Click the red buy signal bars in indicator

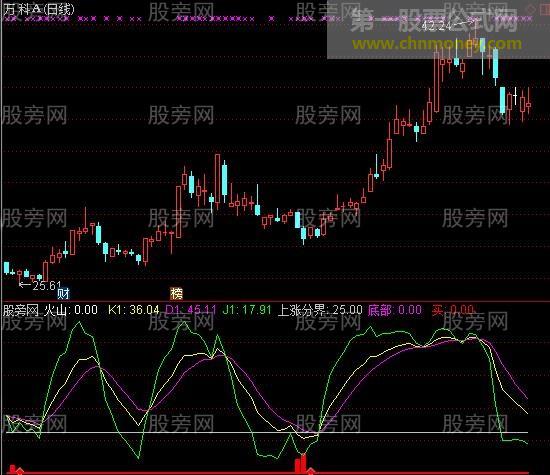click(301, 463)
